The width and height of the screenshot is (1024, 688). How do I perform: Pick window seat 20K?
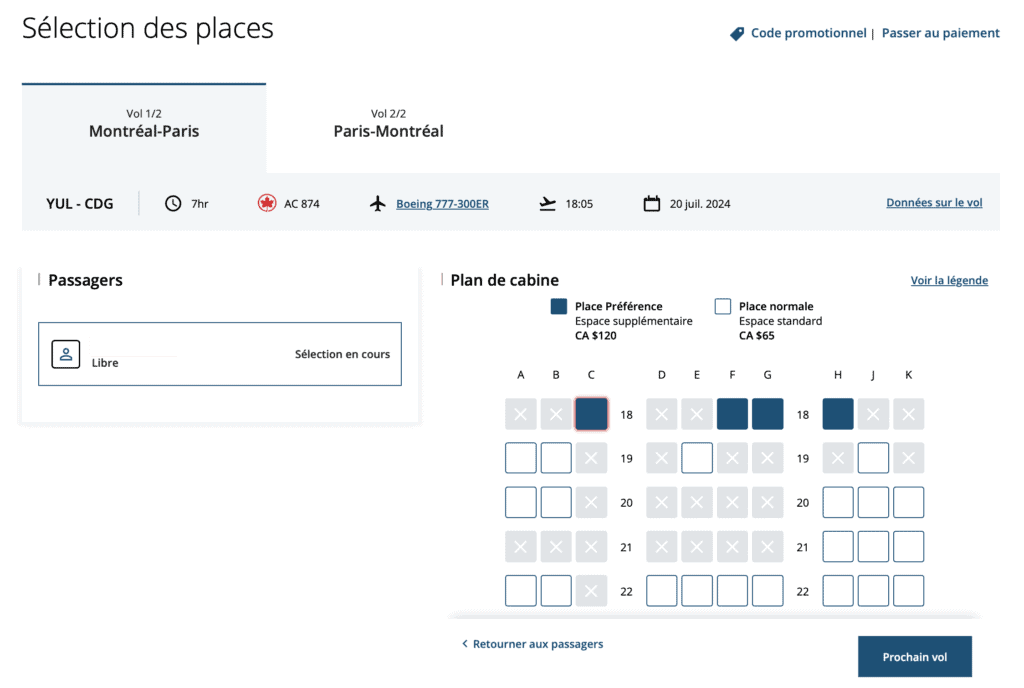click(908, 502)
